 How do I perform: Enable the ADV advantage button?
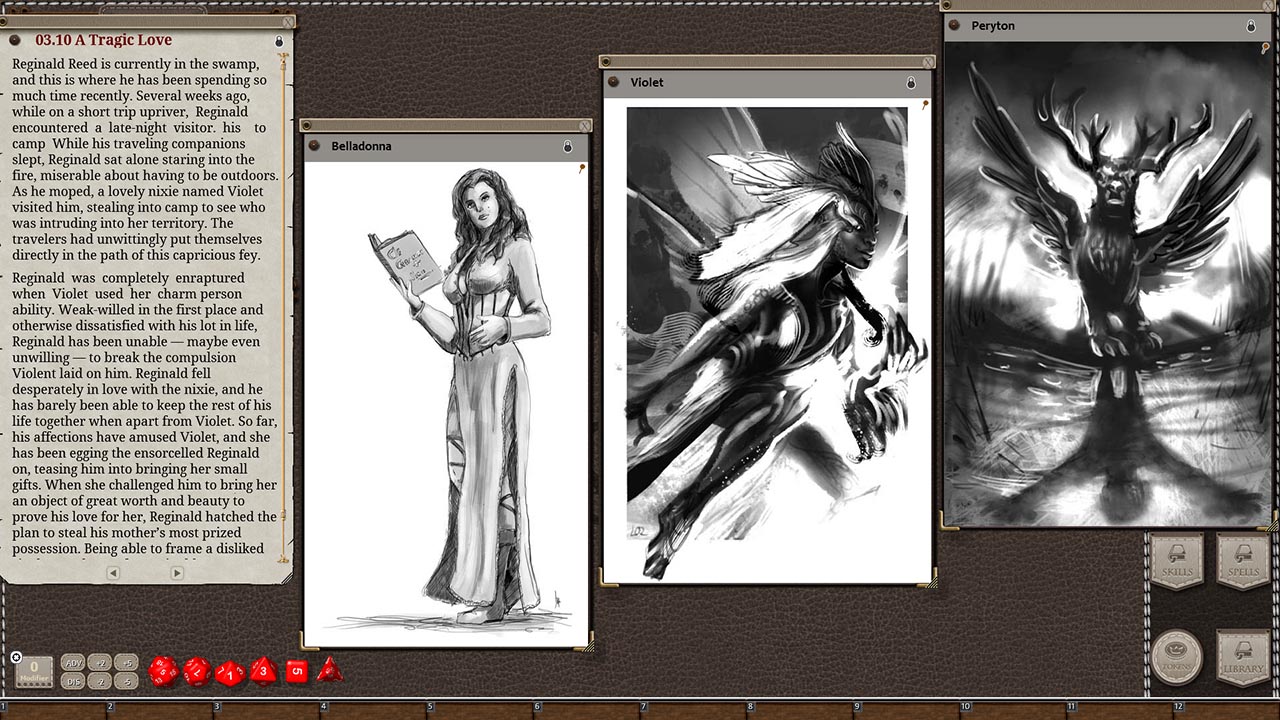point(73,662)
